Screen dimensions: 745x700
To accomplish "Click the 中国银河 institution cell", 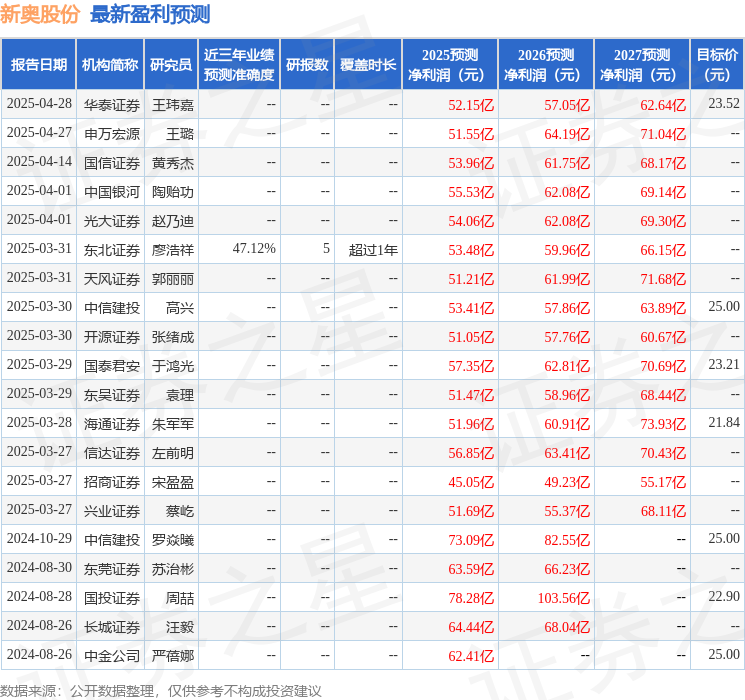I will (x=112, y=192).
